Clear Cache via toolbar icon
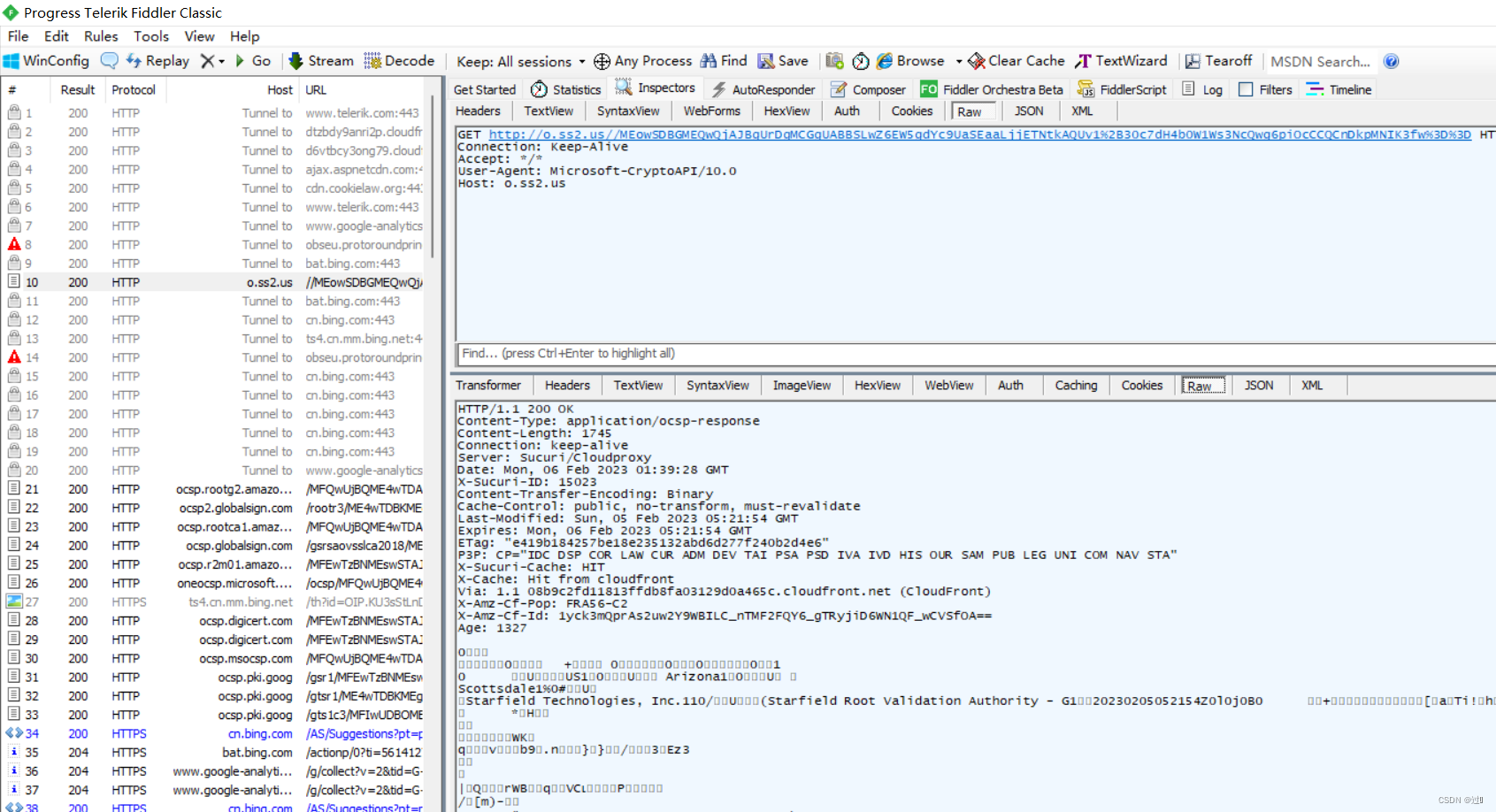The width and height of the screenshot is (1496, 812). pos(1017,61)
